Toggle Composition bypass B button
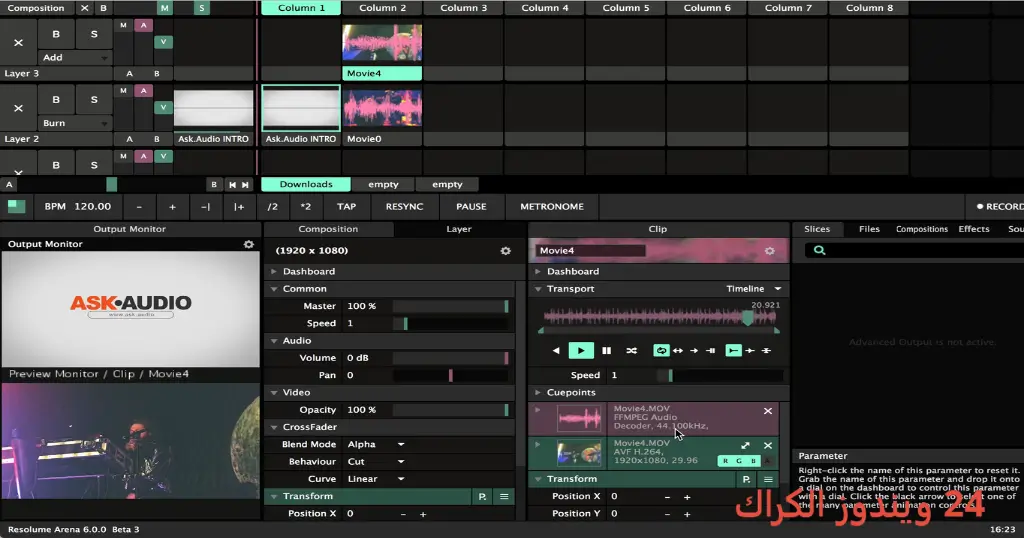 click(x=103, y=8)
